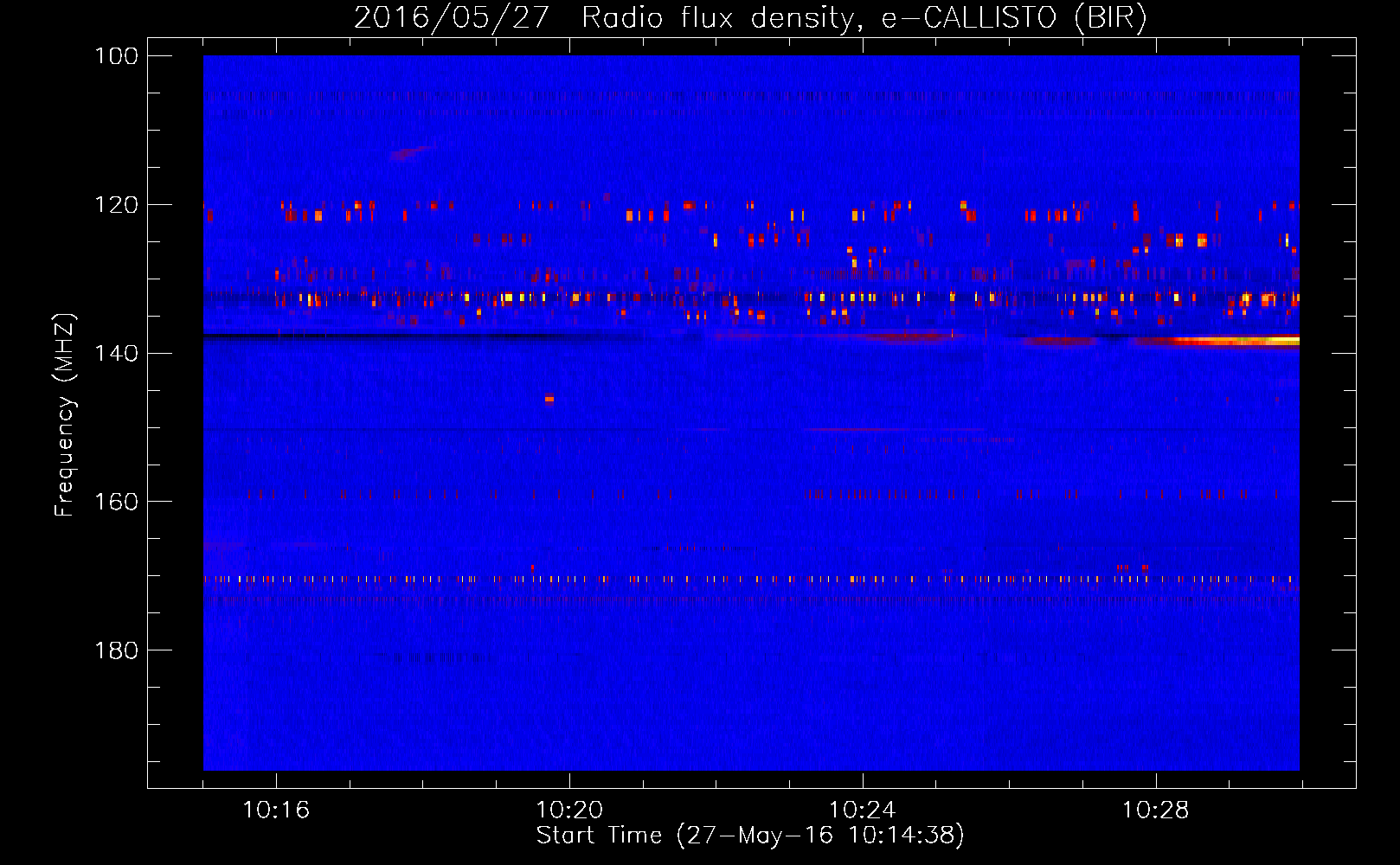Screen dimensions: 1400x865
Task: Click the 'Start Time (27-May-16 10:14:38)' label
Action: [x=750, y=836]
